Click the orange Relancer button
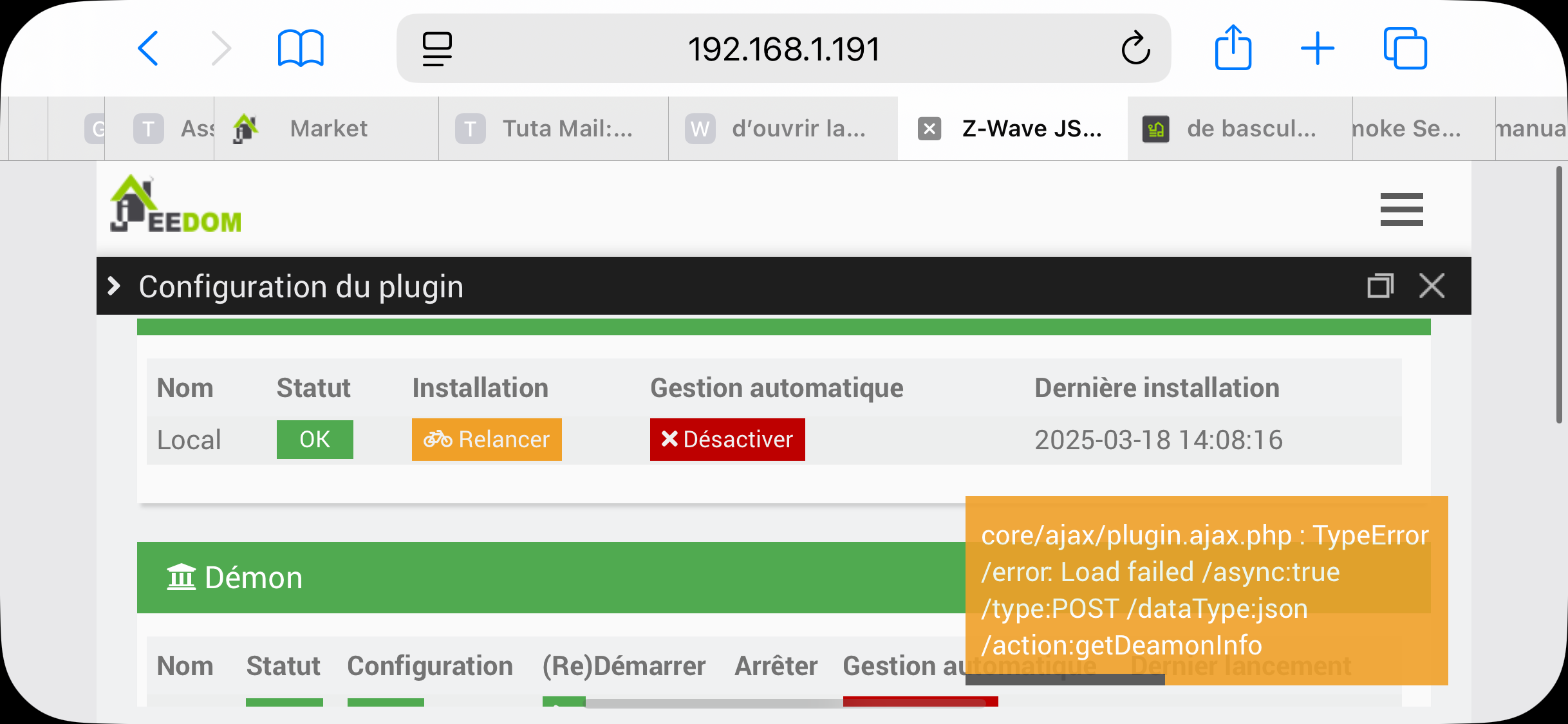 coord(487,440)
